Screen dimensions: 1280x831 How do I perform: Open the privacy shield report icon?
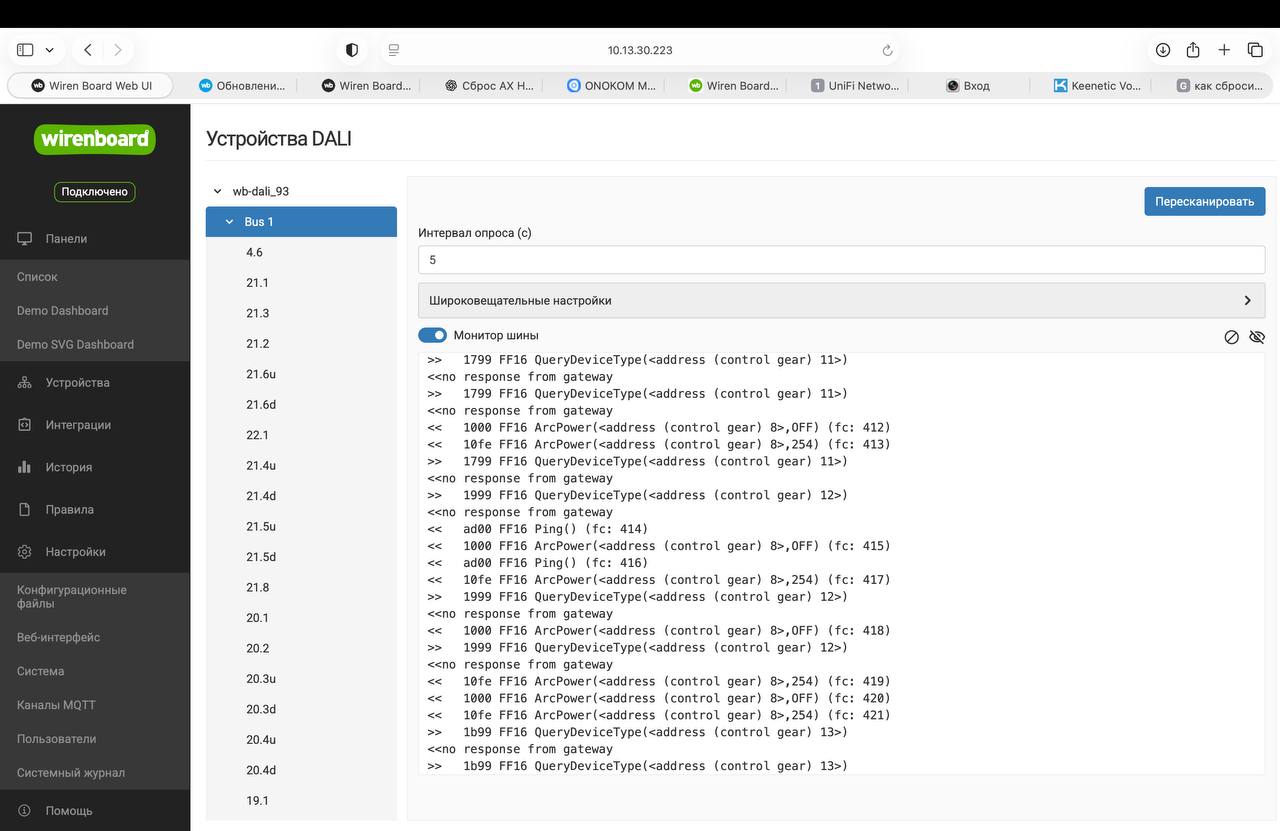pyautogui.click(x=352, y=50)
